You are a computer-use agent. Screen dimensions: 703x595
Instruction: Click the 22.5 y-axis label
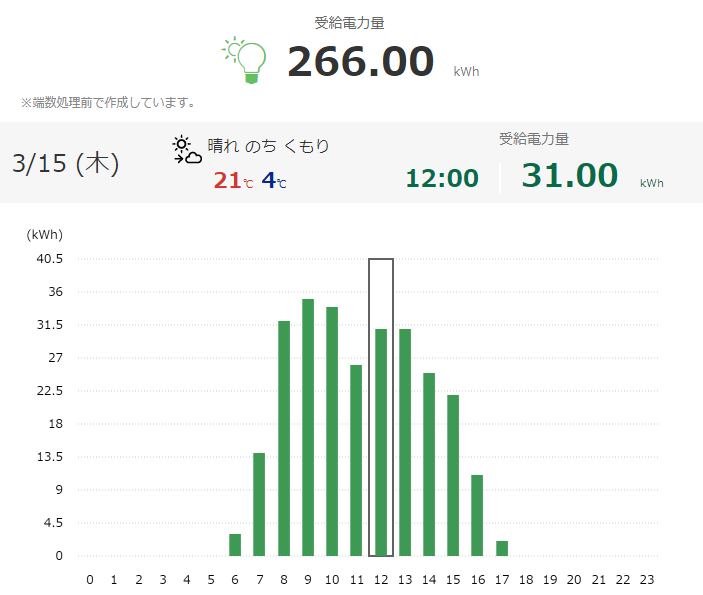pos(50,391)
